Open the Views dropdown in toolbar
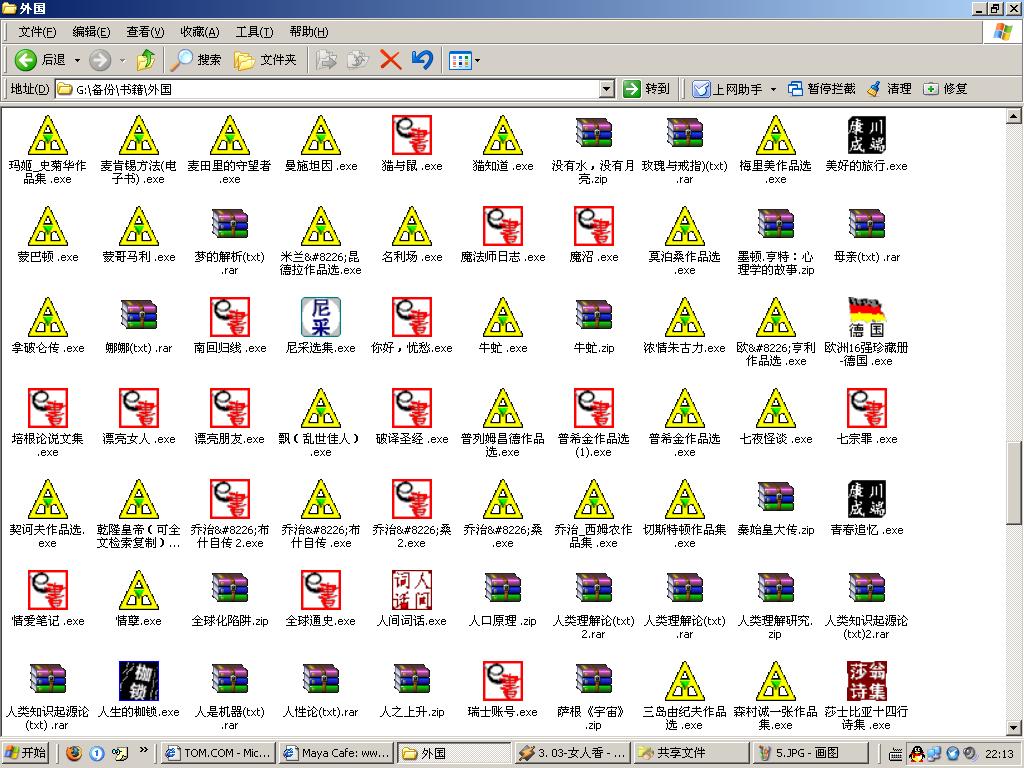1024x768 pixels. [477, 61]
